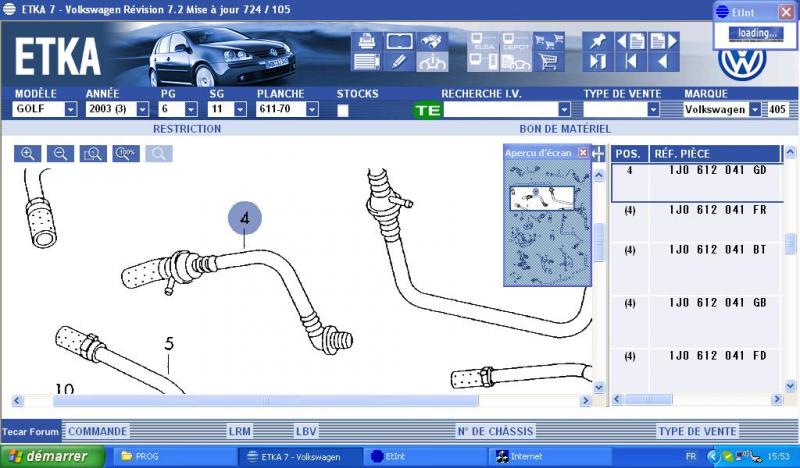Click position 4 callout in the diagram
This screenshot has width=800, height=468.
pos(245,218)
